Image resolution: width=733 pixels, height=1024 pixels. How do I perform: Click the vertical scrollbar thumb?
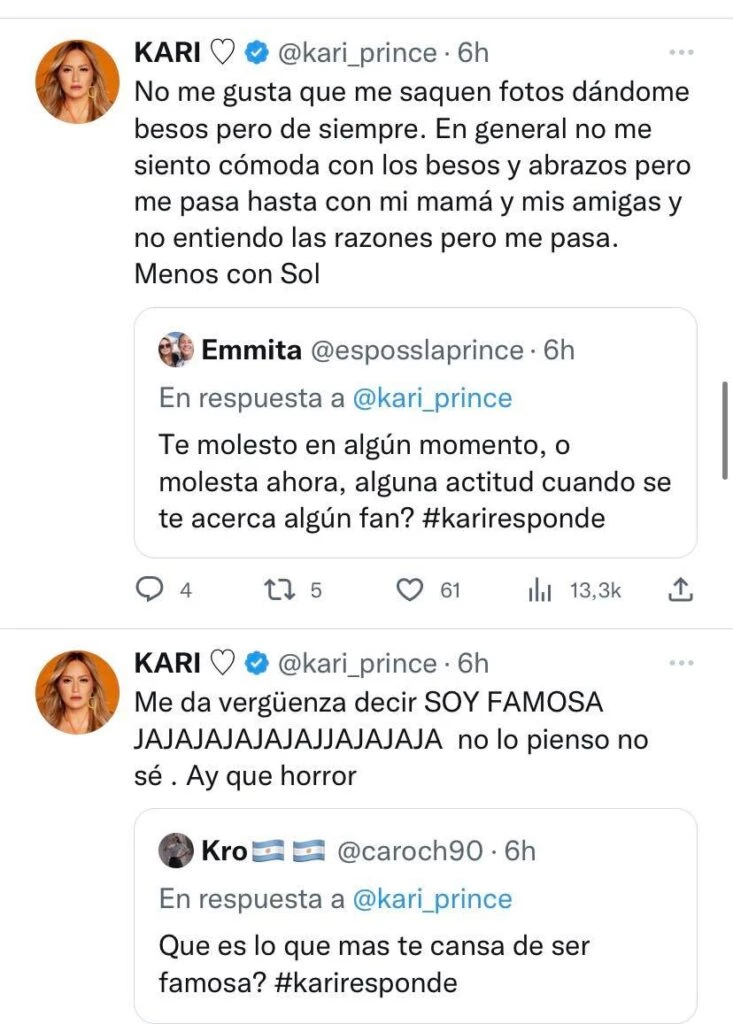[724, 428]
